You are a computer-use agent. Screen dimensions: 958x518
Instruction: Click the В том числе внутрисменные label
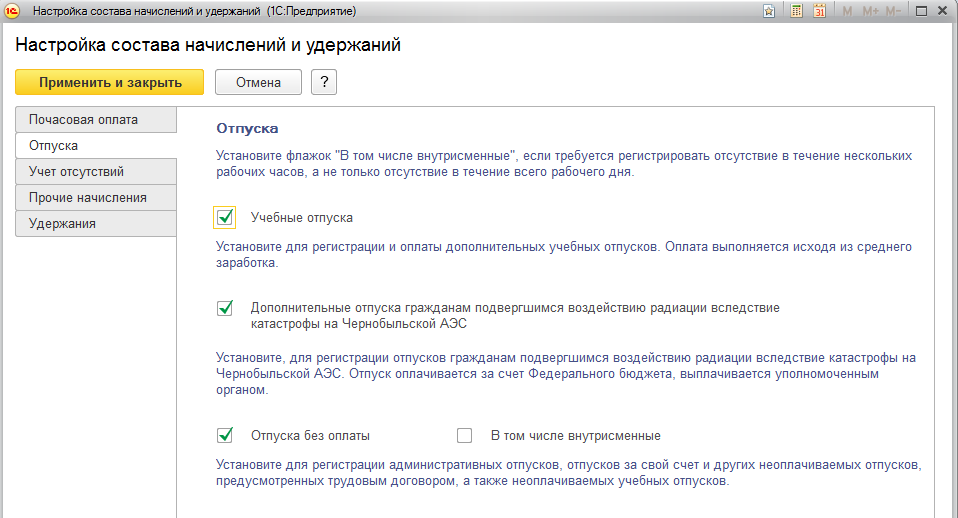[x=576, y=436]
